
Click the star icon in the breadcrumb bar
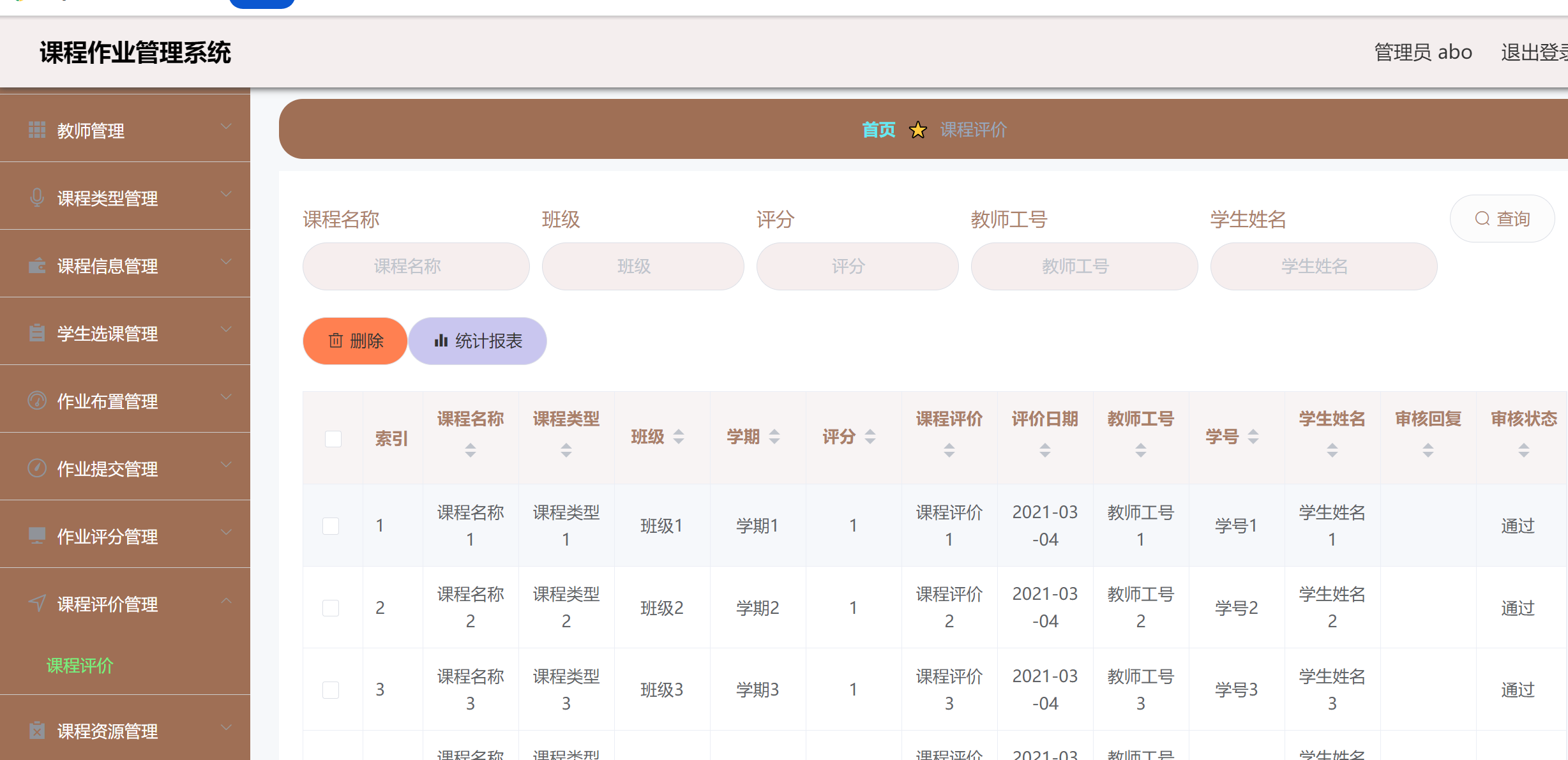(x=918, y=130)
